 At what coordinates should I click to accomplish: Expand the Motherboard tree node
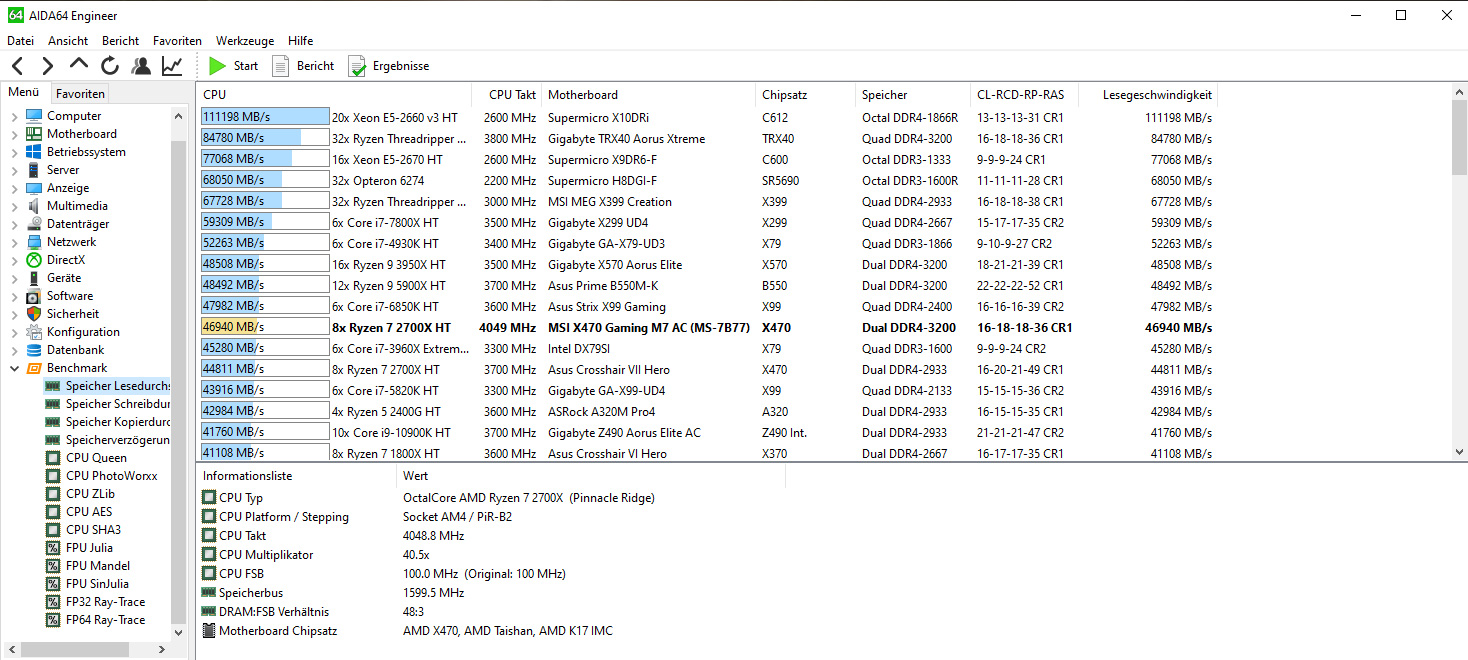click(x=14, y=134)
